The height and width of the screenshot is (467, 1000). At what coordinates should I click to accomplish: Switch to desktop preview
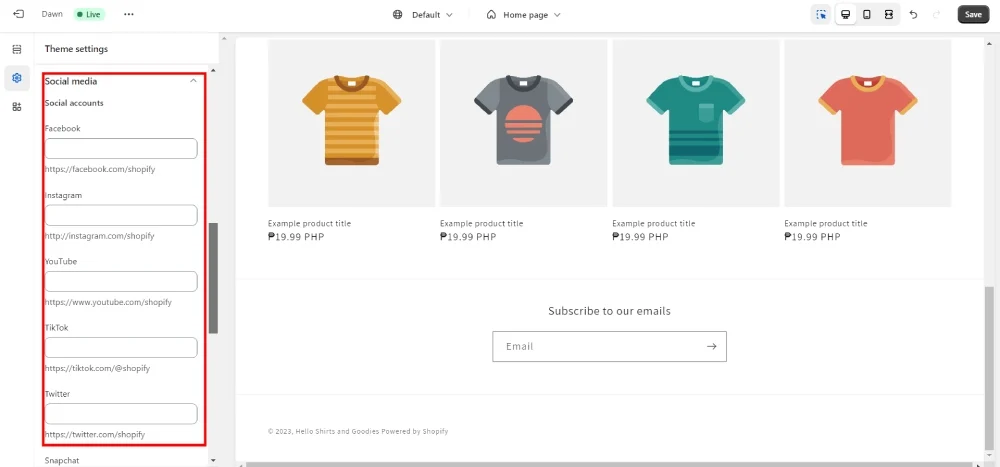tap(845, 15)
